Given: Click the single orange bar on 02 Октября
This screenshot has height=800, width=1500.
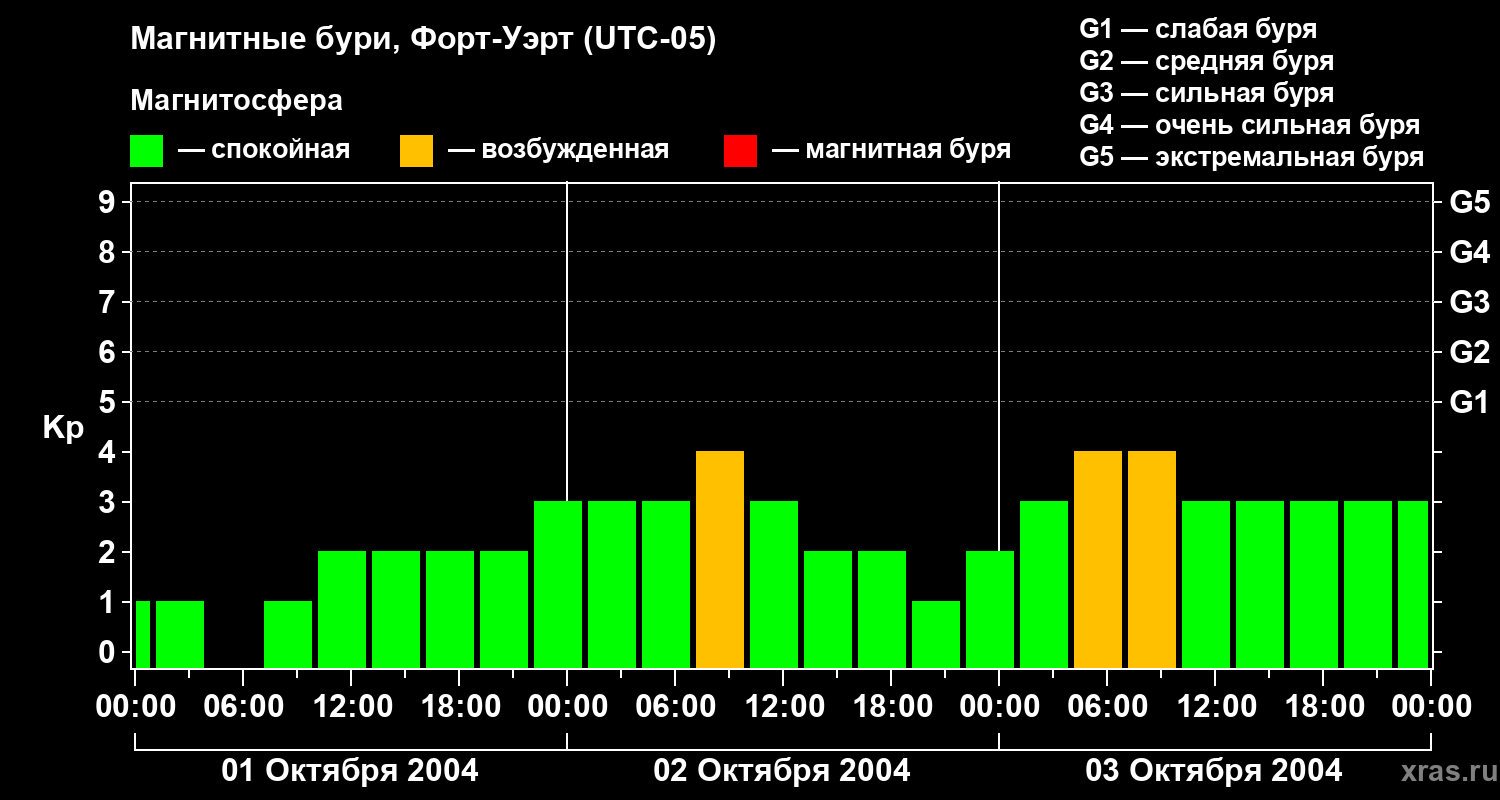Looking at the screenshot, I should tap(720, 559).
